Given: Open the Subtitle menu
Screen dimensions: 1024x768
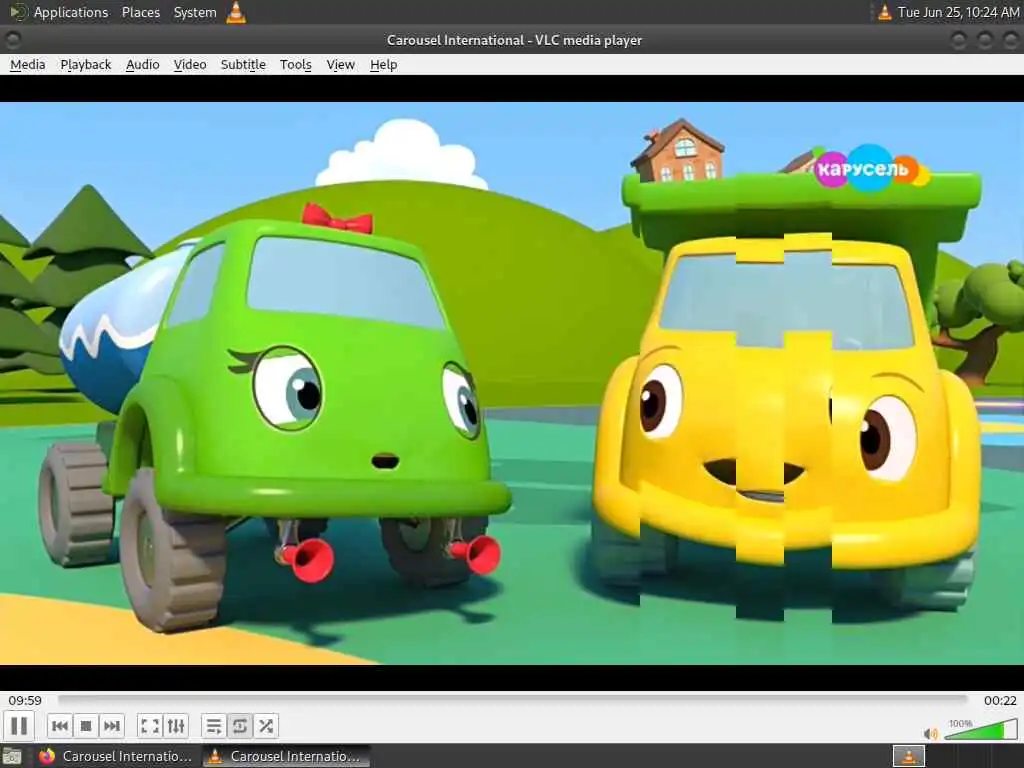Looking at the screenshot, I should coord(243,65).
